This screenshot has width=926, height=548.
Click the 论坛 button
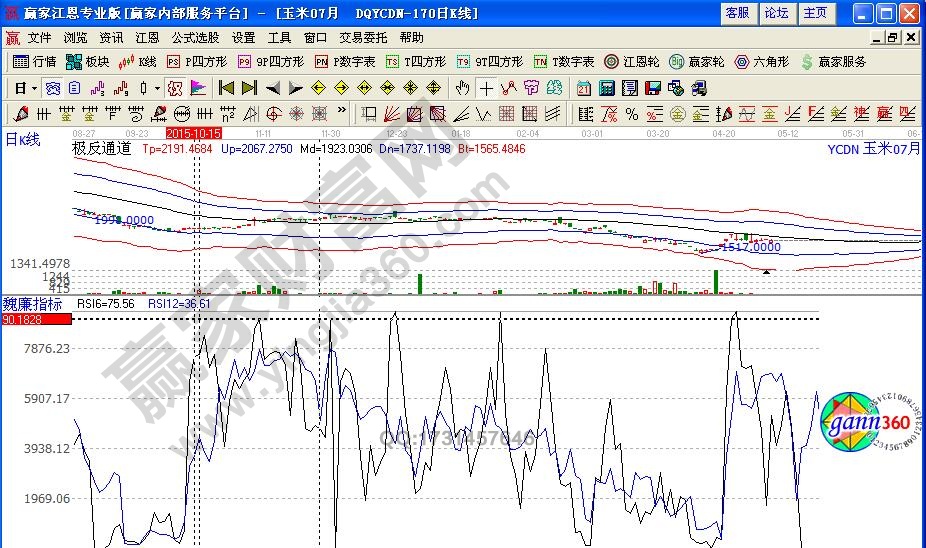pyautogui.click(x=776, y=13)
